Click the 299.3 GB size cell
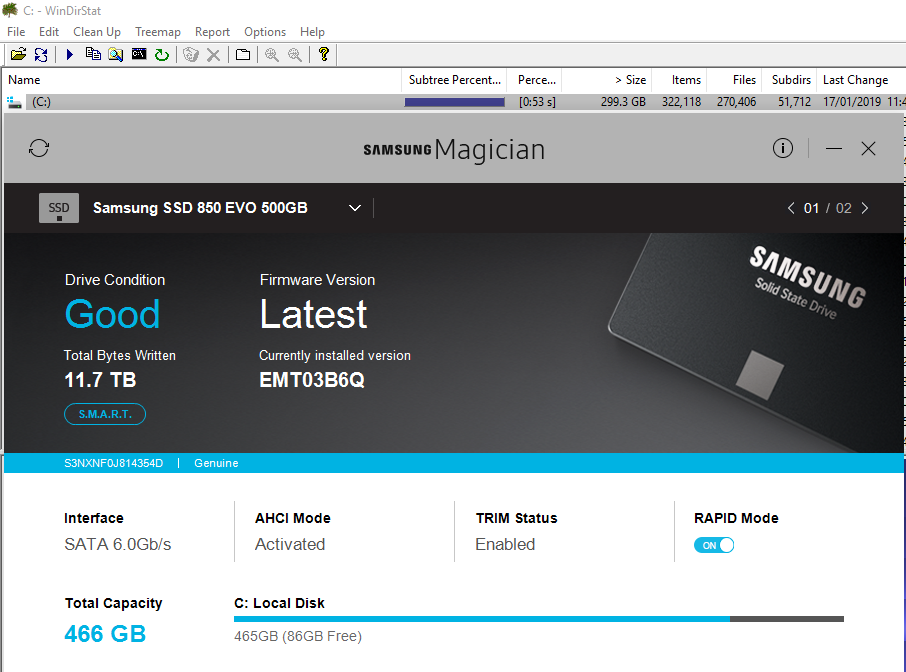Image resolution: width=906 pixels, height=672 pixels. 623,102
